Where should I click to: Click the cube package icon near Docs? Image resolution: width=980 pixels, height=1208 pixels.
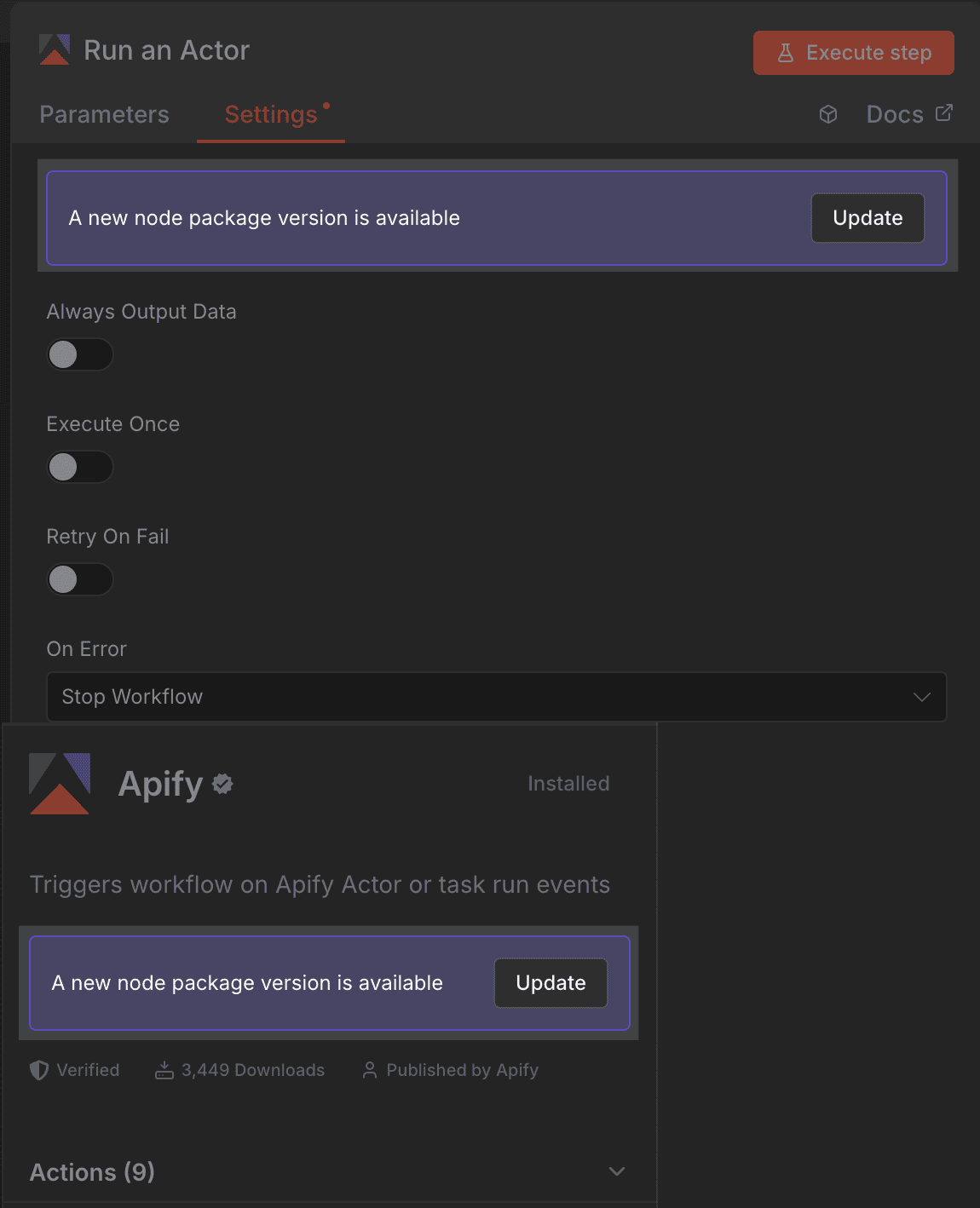(827, 114)
